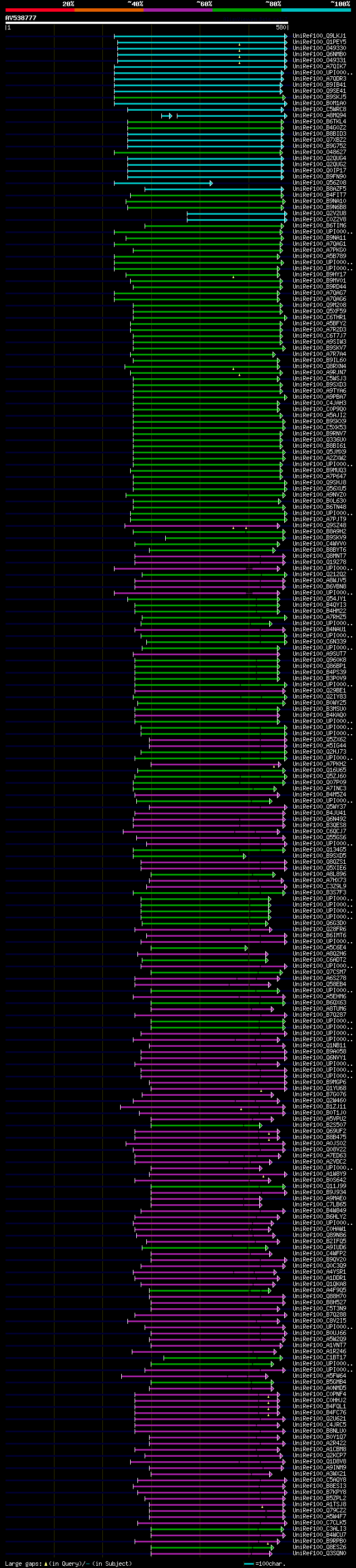Open the UniRef100_A7QIK7 hit link
The image size is (356, 1568).
(x=319, y=66)
